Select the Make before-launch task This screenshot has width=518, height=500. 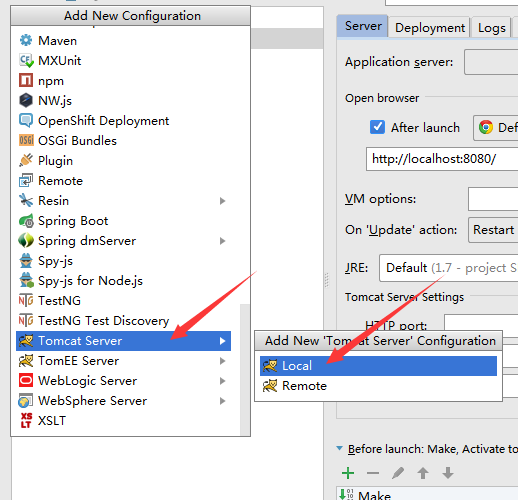click(x=427, y=494)
